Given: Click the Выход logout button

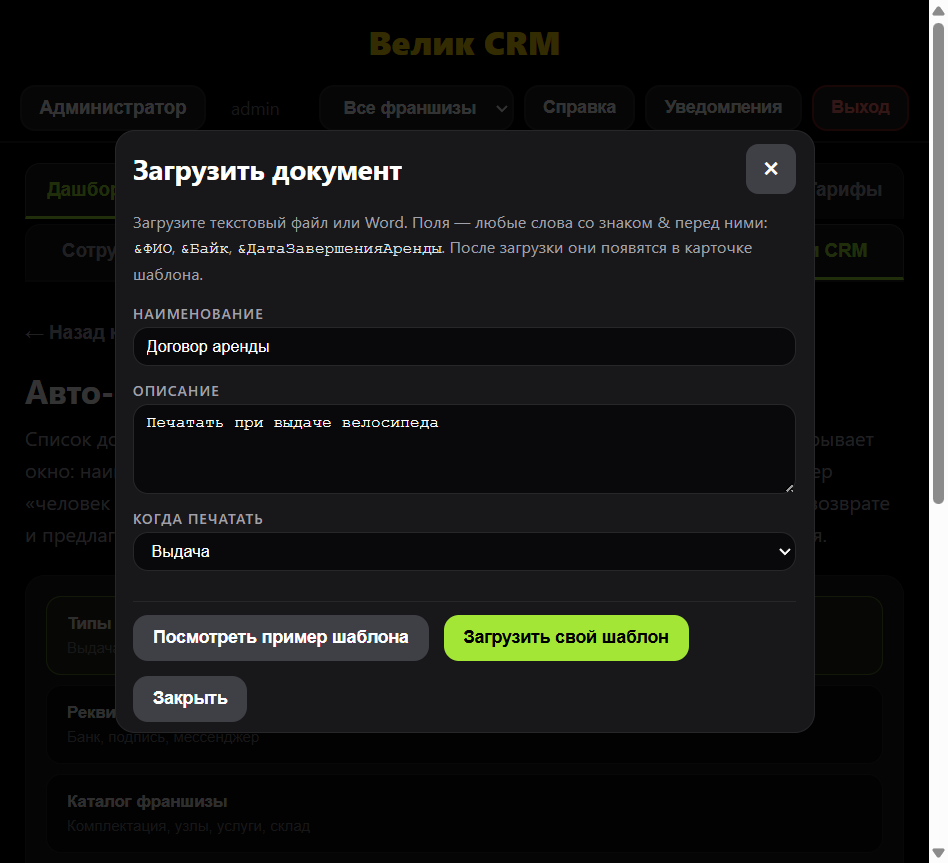Looking at the screenshot, I should point(860,108).
